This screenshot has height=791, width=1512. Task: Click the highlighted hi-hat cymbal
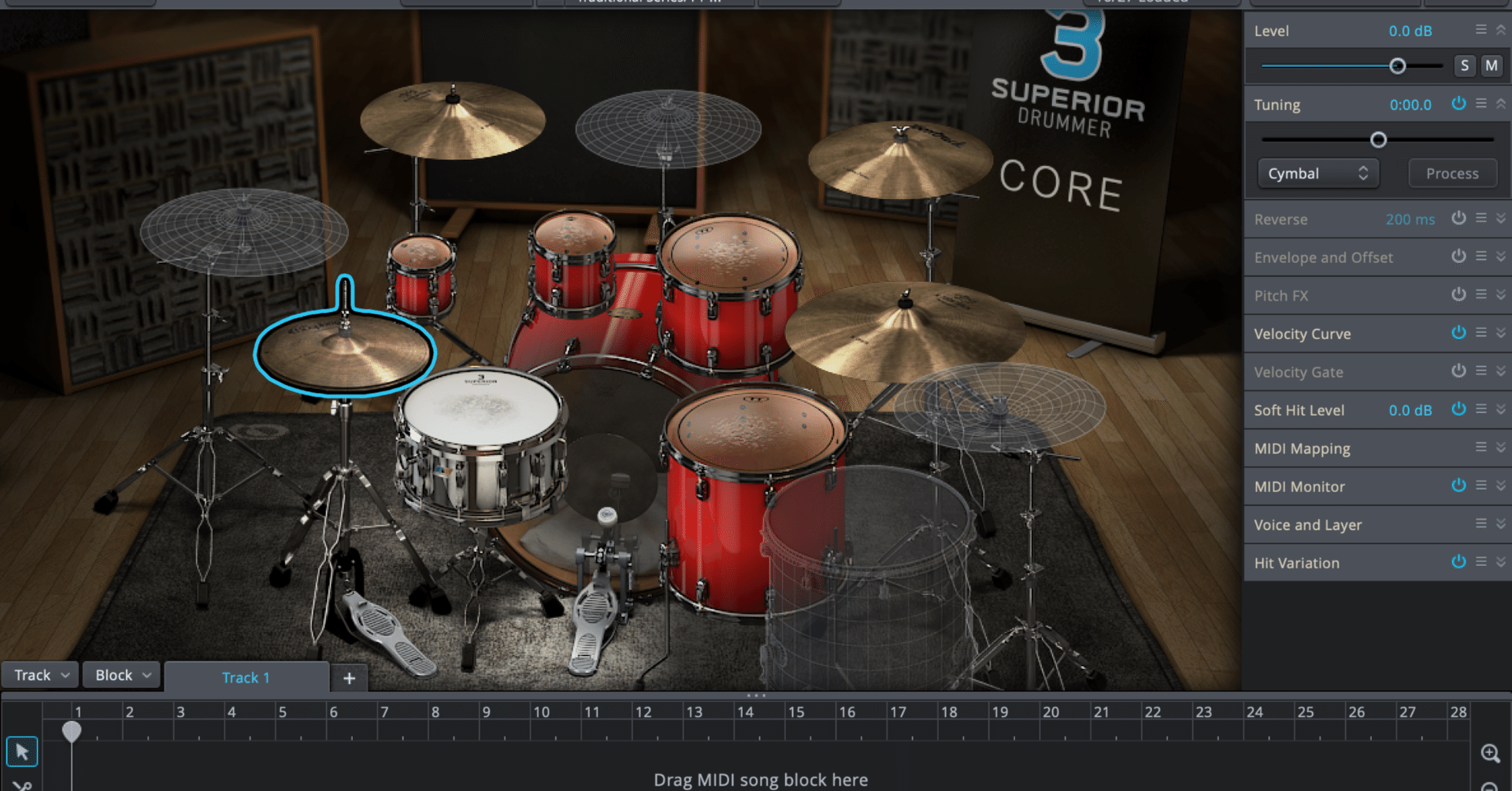[x=346, y=354]
